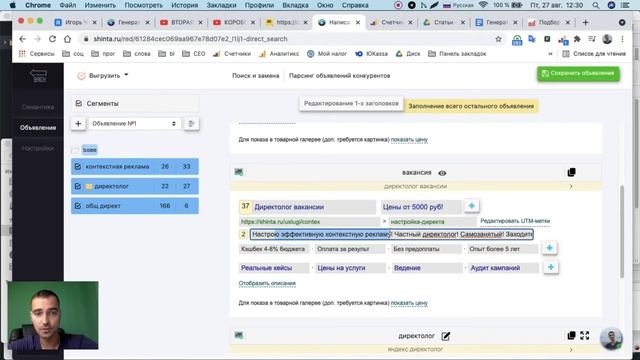Edit sitelink Реальные кейсы
Viewport: 640px width, 360px height.
(274, 268)
